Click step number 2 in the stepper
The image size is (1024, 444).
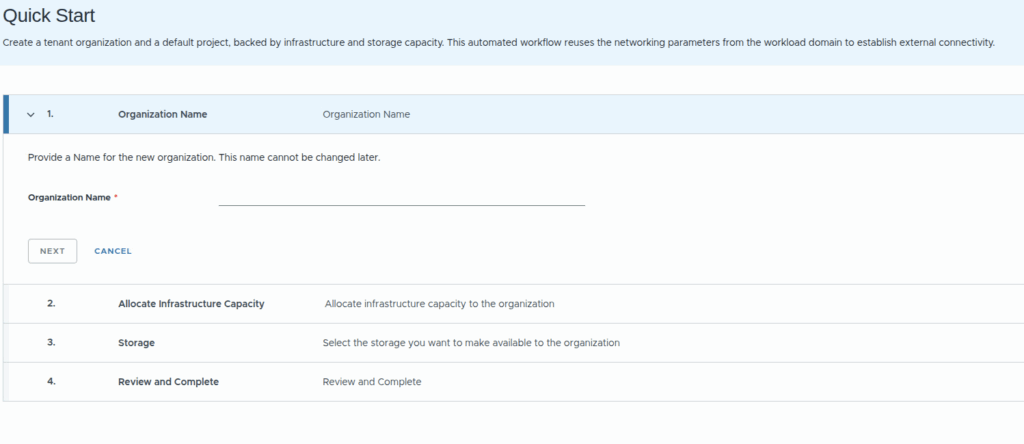tap(51, 304)
